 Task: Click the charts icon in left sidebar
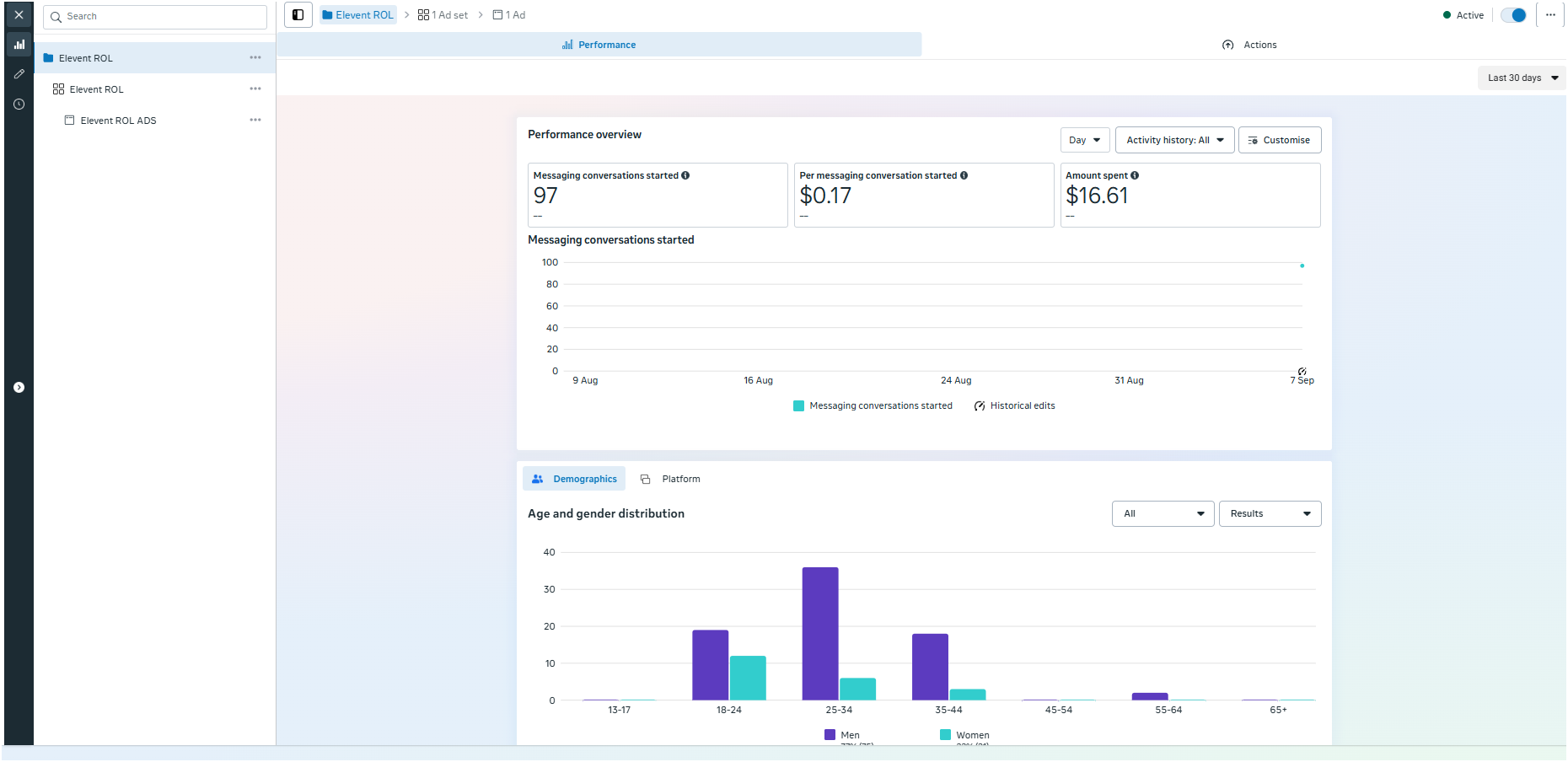(19, 45)
